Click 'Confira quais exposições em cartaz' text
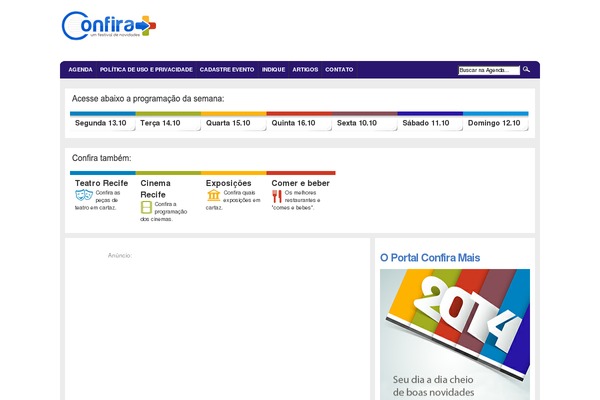The width and height of the screenshot is (600, 400). (233, 200)
